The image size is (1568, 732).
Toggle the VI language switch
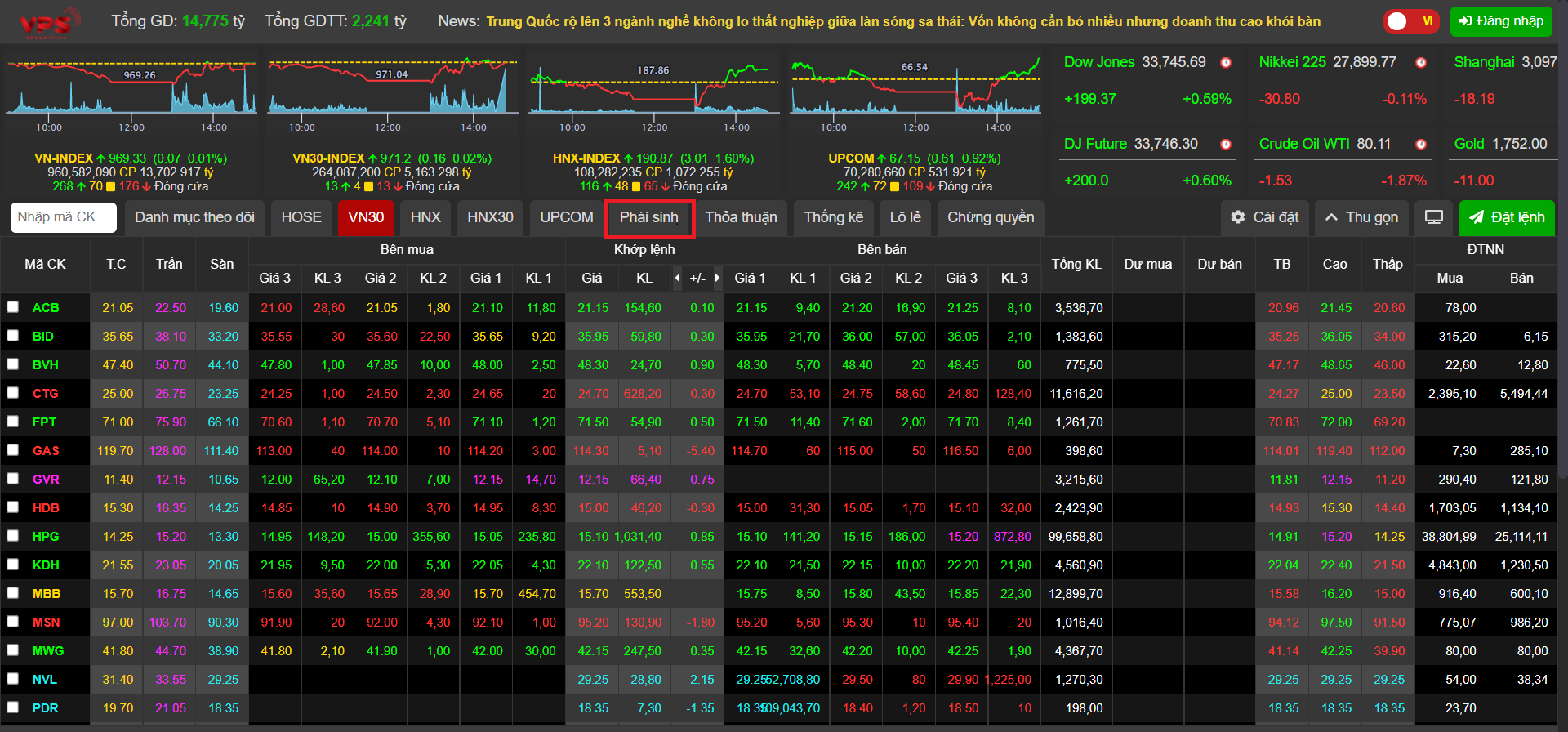pos(1411,21)
